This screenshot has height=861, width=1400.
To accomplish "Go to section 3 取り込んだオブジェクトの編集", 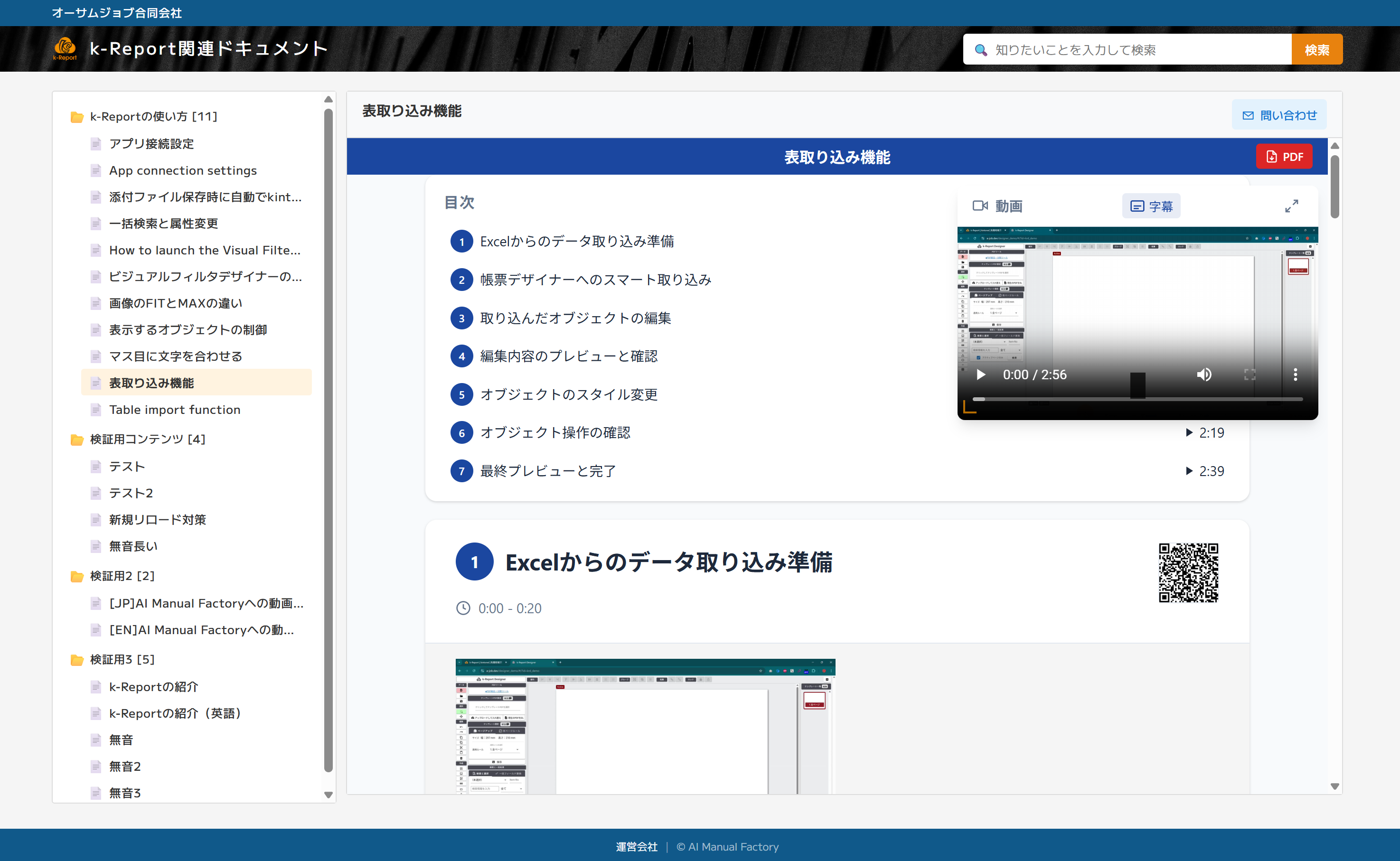I will 575,318.
